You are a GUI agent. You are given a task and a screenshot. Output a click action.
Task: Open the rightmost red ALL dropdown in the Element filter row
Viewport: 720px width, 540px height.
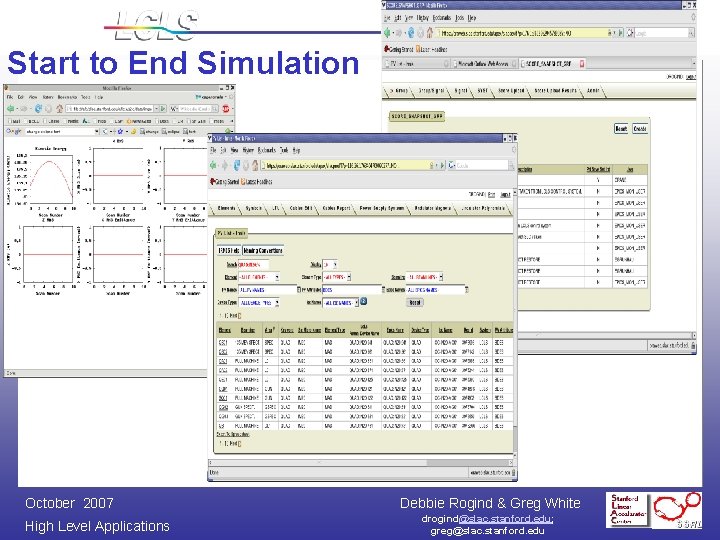[424, 277]
